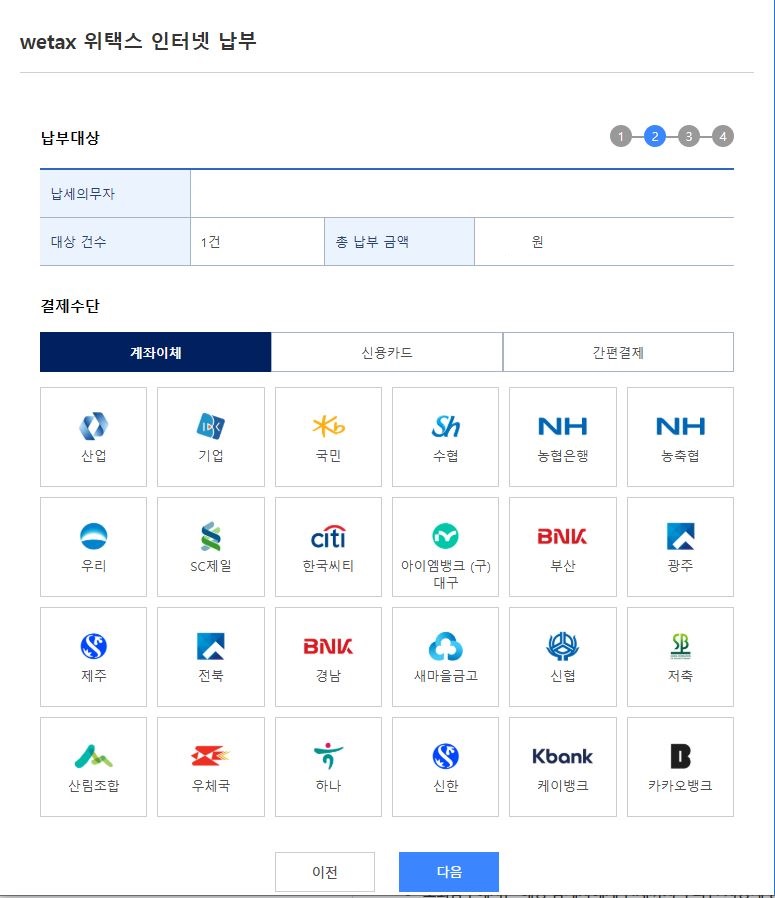Click the 총 납부 금액 label
The image size is (775, 898).
pyautogui.click(x=372, y=242)
